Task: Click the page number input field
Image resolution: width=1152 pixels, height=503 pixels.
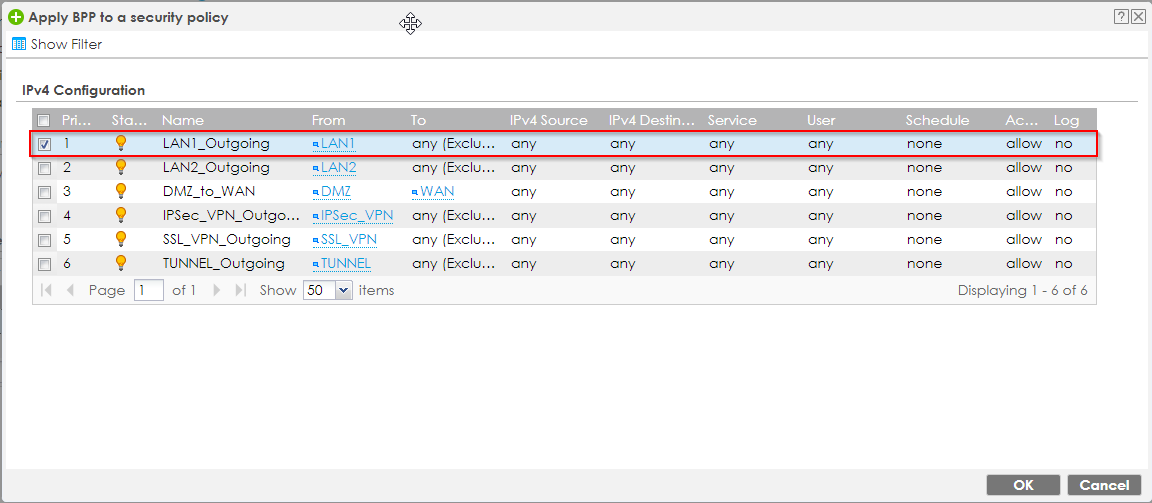Action: [148, 290]
